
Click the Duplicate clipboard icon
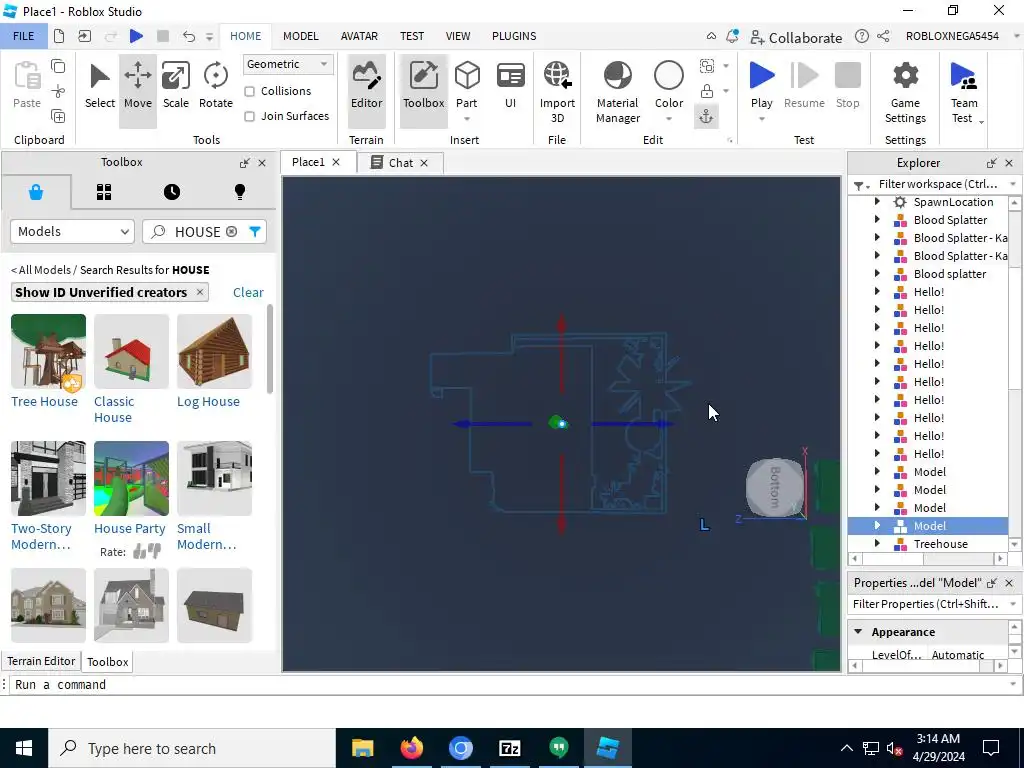[x=58, y=117]
